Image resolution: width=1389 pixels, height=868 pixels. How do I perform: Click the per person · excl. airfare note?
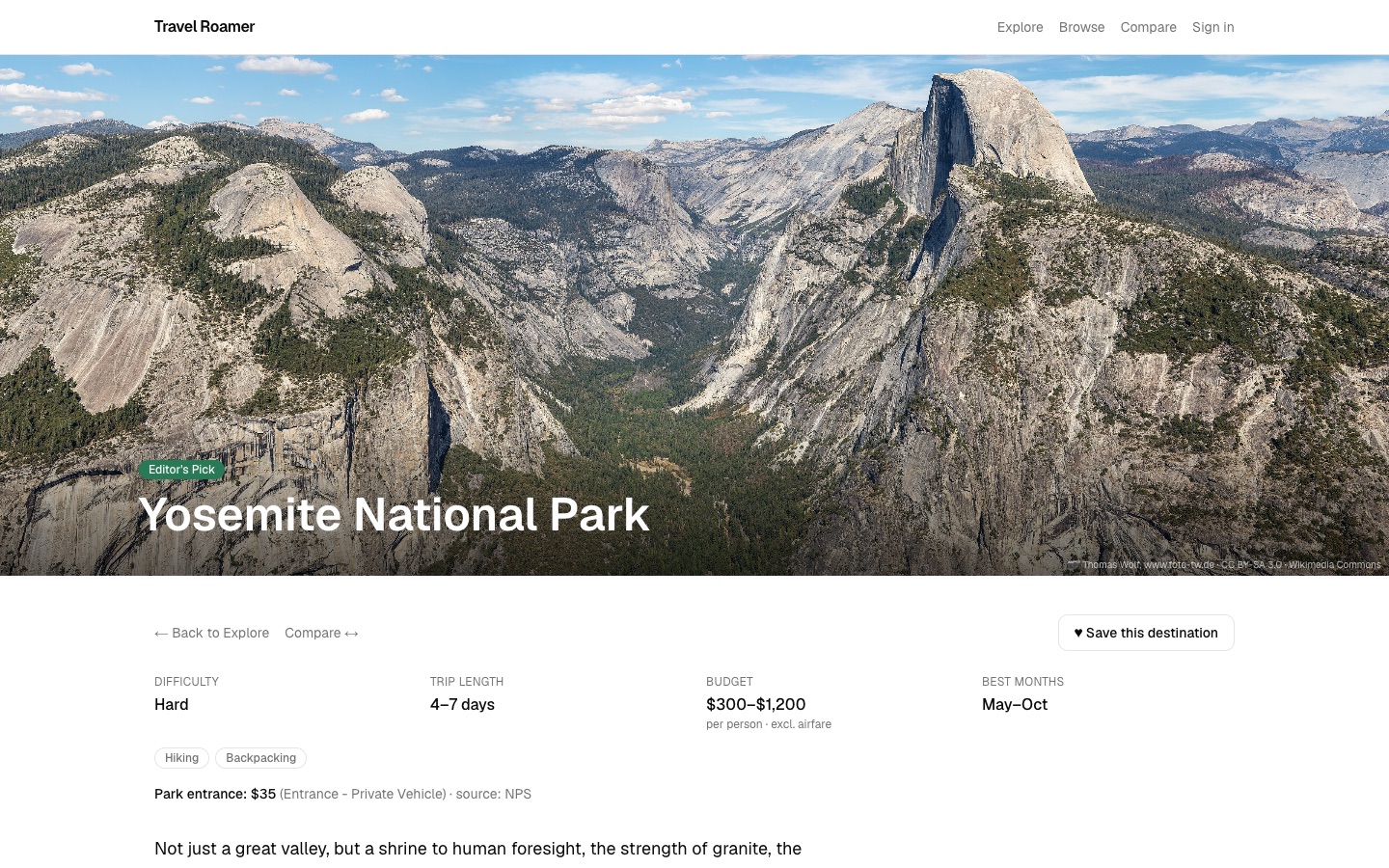pyautogui.click(x=769, y=724)
